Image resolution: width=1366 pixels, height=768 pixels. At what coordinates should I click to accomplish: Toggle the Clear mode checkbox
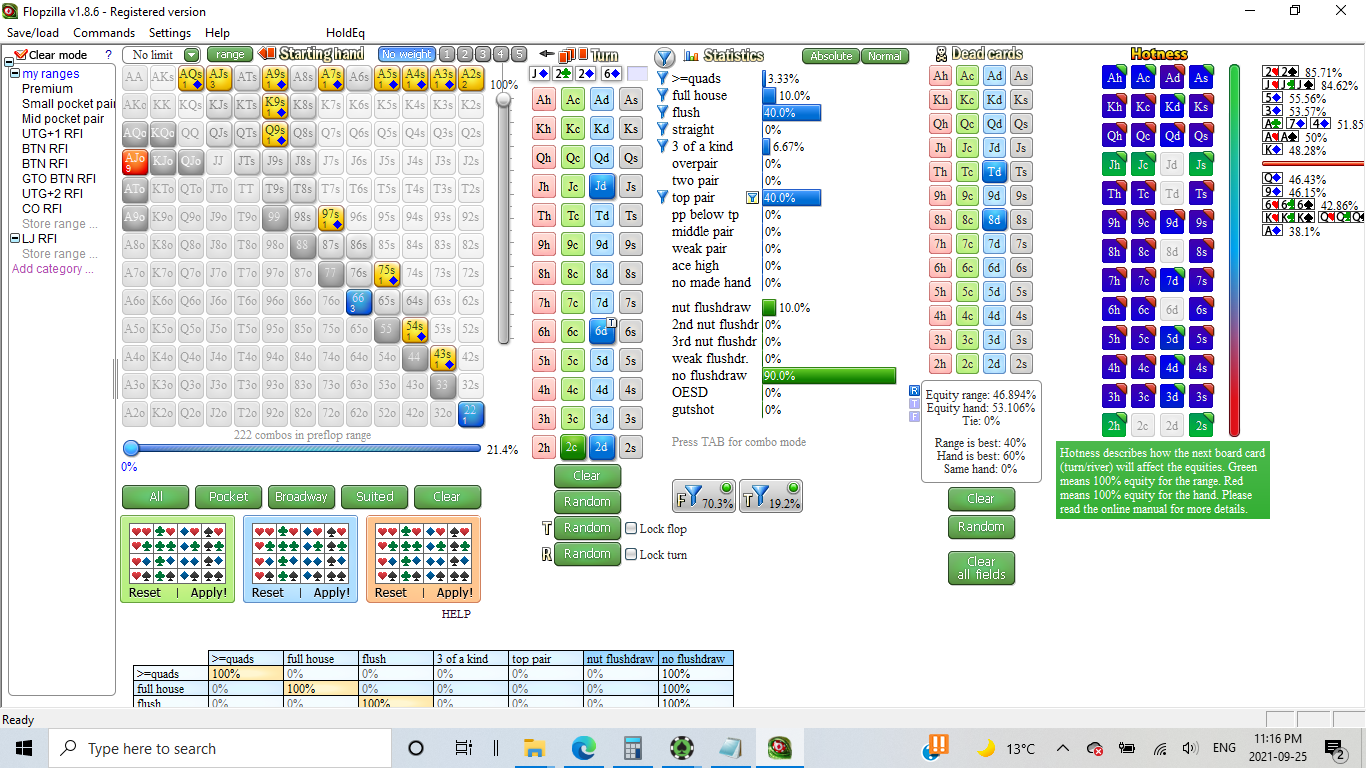(21, 55)
